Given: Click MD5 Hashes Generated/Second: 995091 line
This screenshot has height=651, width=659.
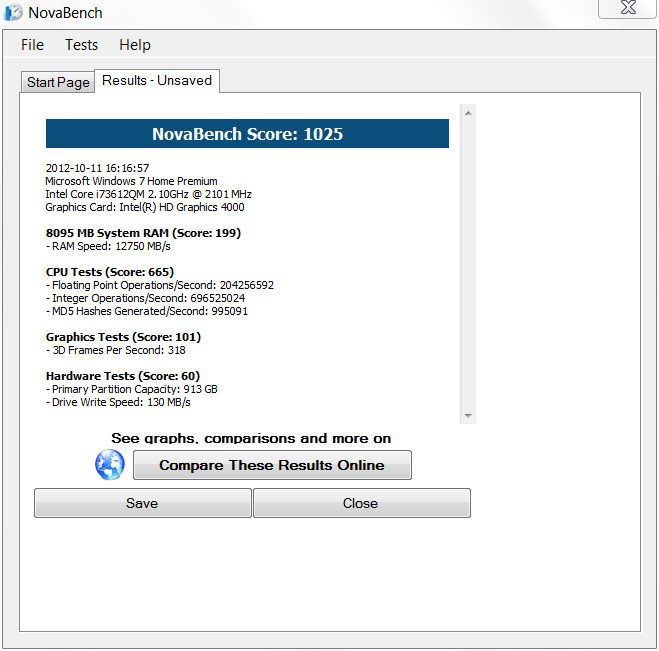Looking at the screenshot, I should (x=147, y=311).
